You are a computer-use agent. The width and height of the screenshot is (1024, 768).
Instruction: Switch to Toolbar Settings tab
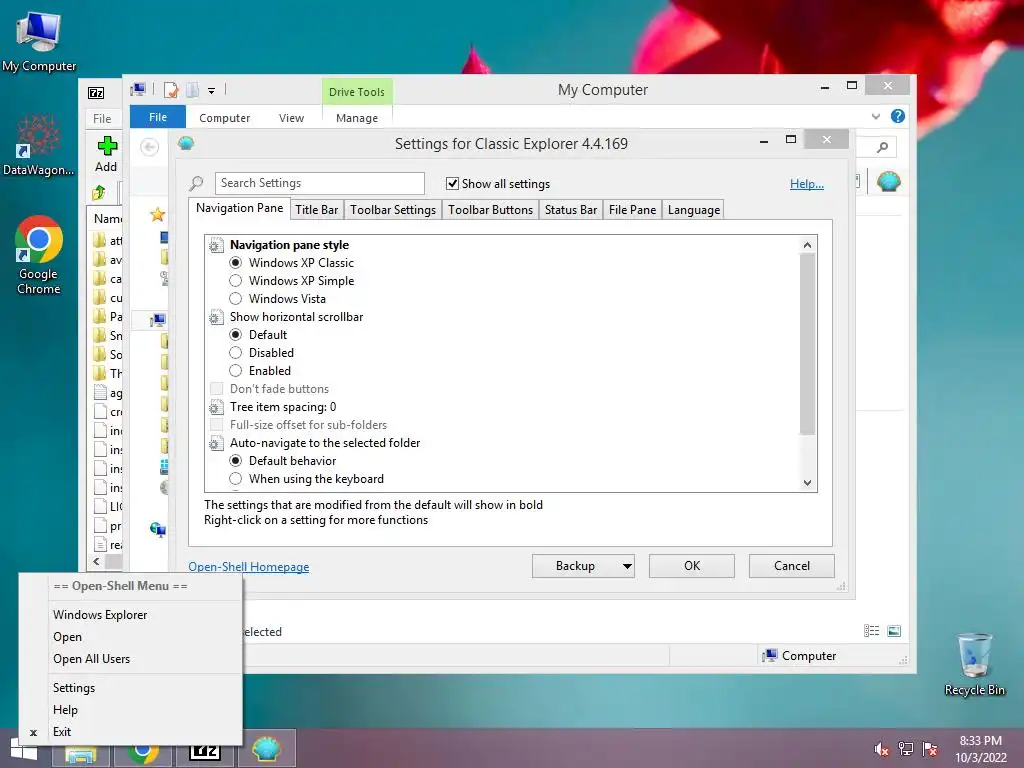point(392,210)
